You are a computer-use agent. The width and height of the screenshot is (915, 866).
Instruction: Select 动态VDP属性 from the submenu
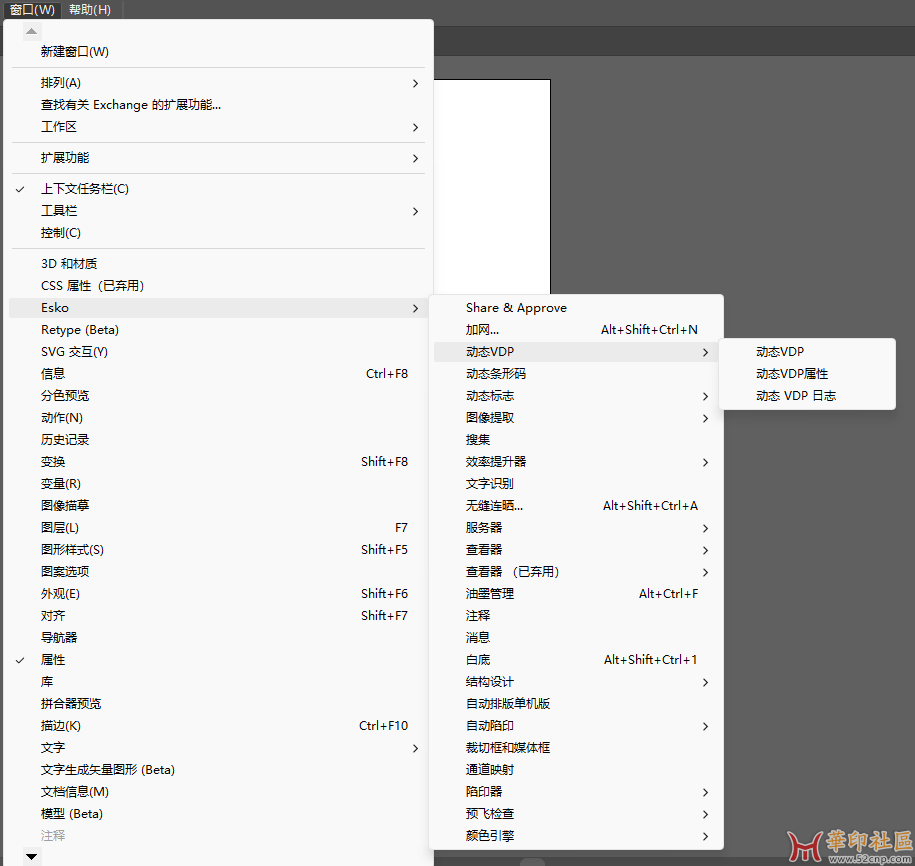(792, 374)
